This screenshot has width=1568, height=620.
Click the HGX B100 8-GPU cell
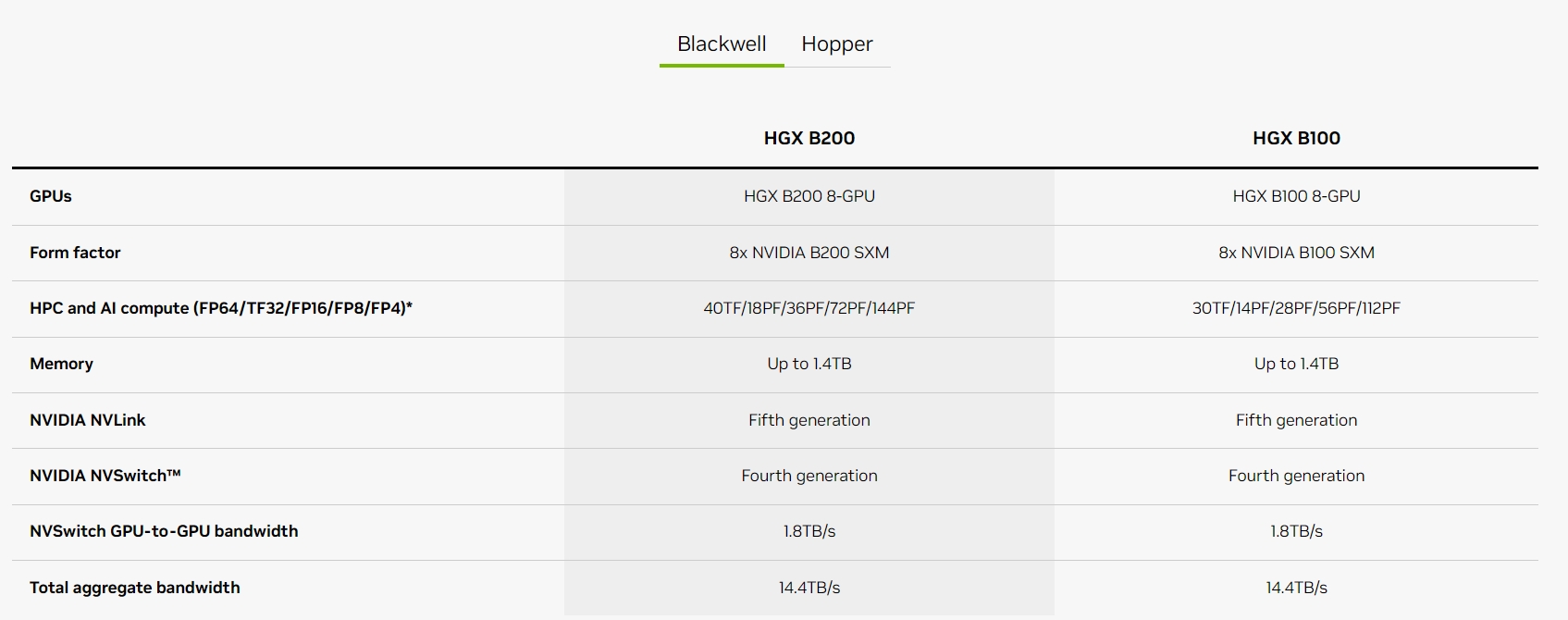(1295, 196)
